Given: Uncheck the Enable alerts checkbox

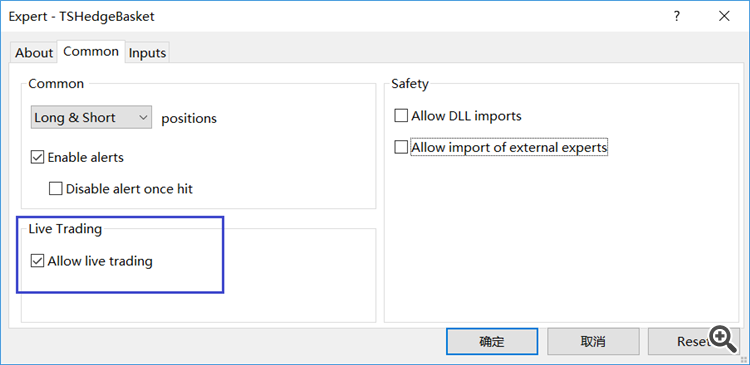Looking at the screenshot, I should 37,157.
